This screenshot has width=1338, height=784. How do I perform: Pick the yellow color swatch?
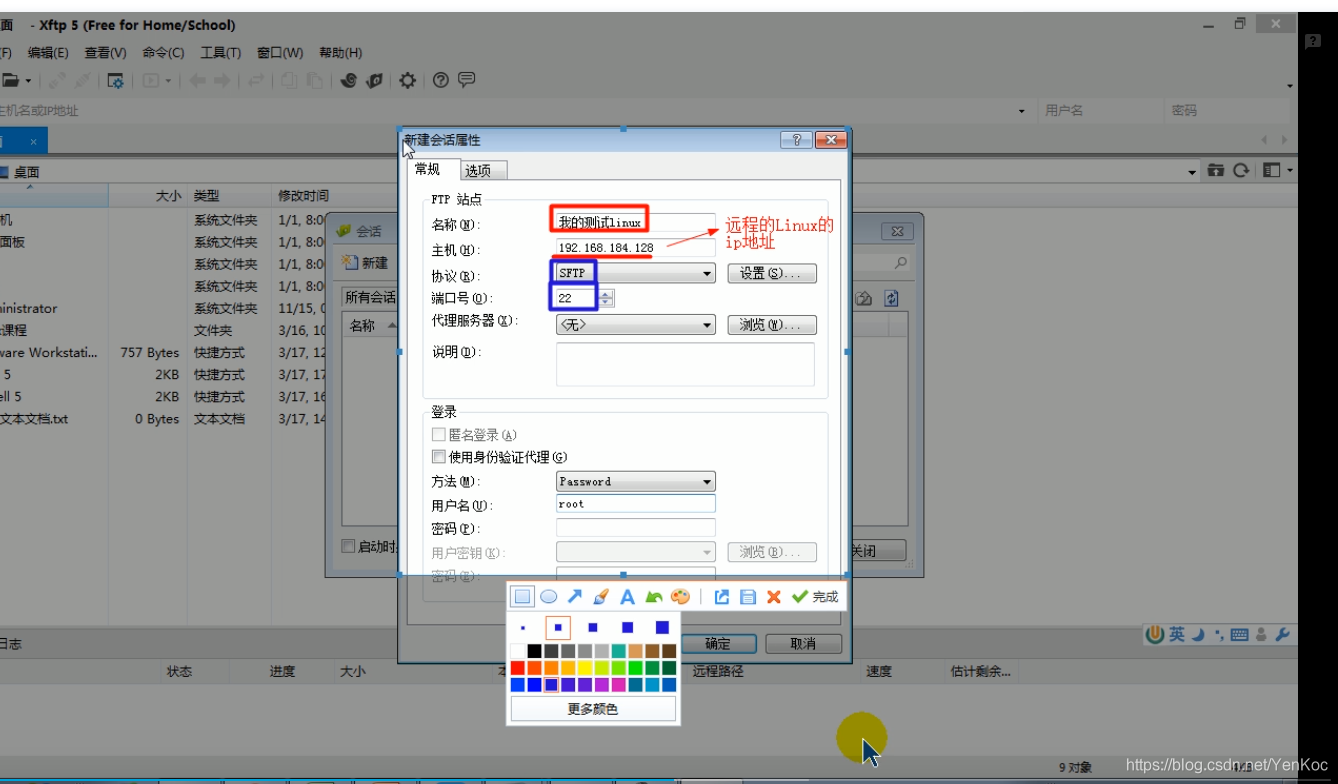pyautogui.click(x=585, y=668)
